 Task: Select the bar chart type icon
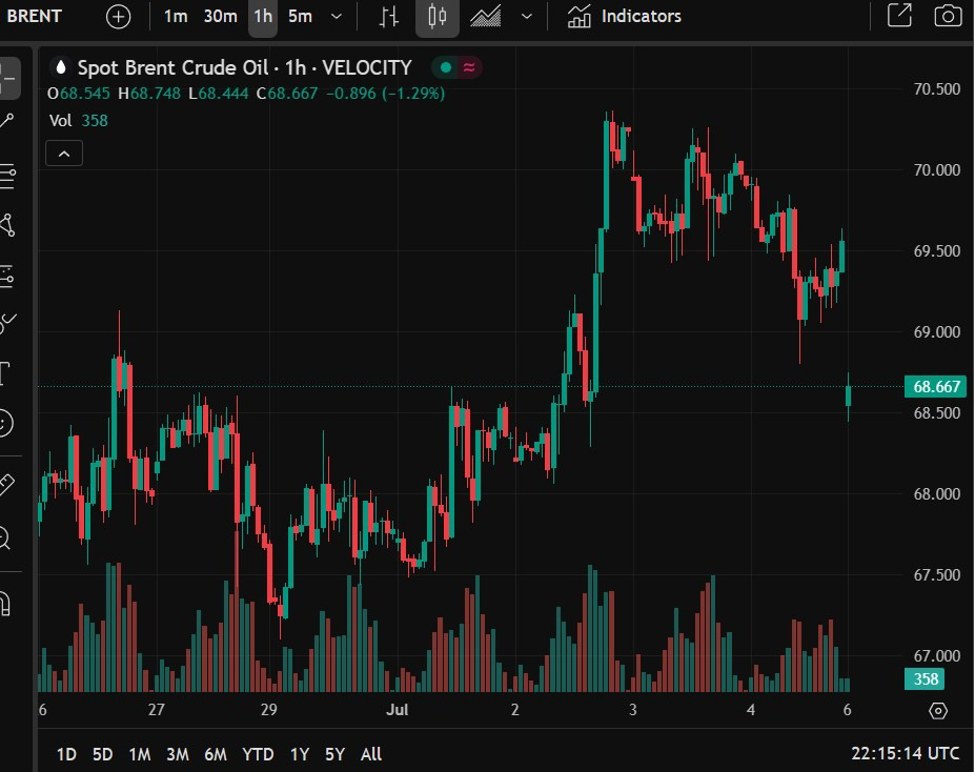390,16
